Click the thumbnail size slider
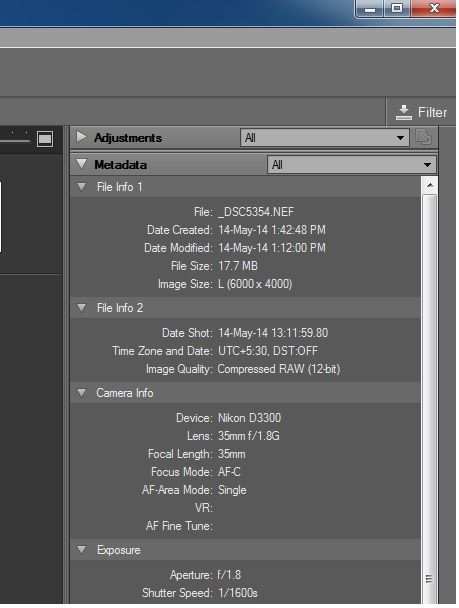This screenshot has width=459, height=608. pyautogui.click(x=15, y=140)
